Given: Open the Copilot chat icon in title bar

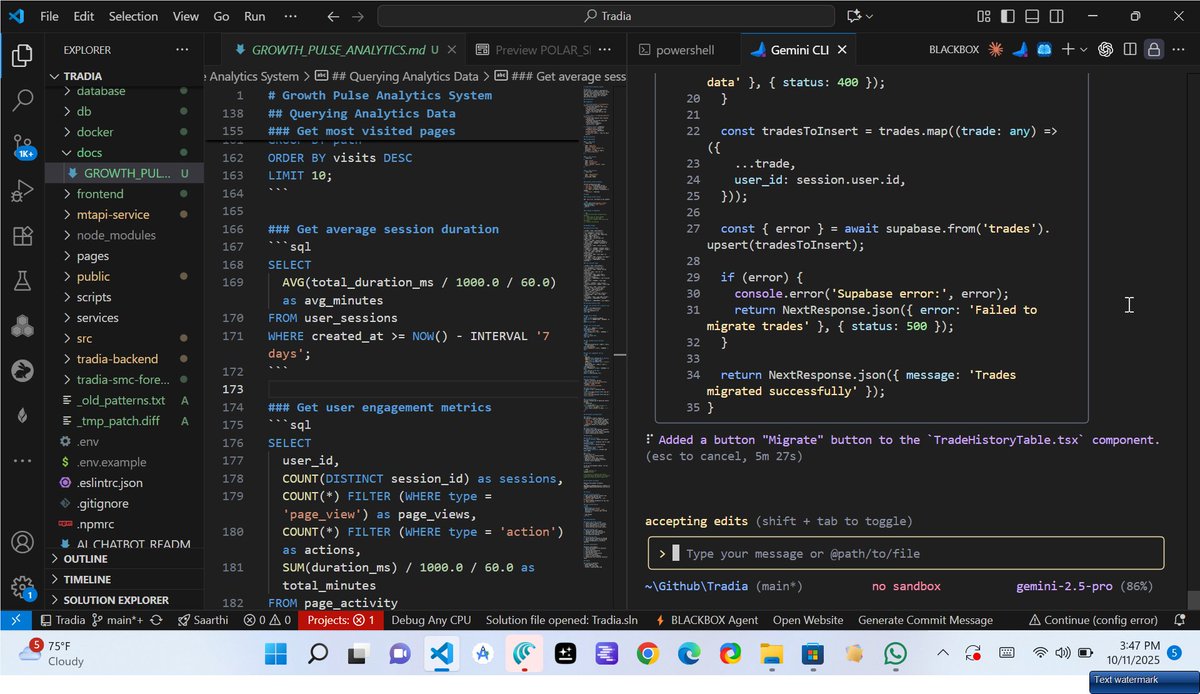Looking at the screenshot, I should [x=854, y=16].
